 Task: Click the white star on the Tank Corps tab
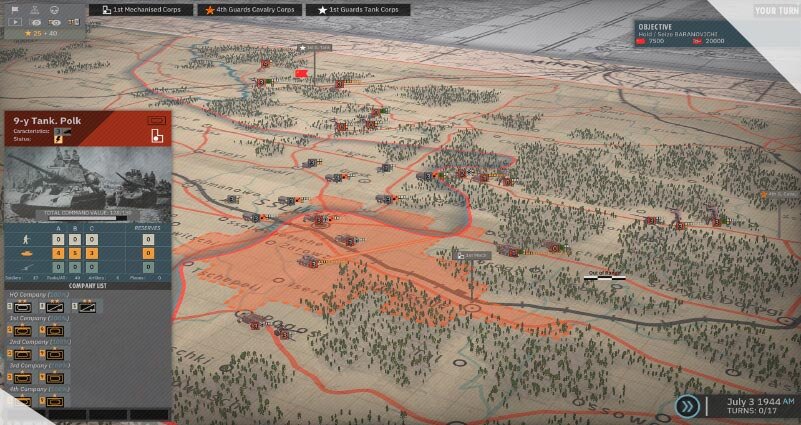[322, 10]
